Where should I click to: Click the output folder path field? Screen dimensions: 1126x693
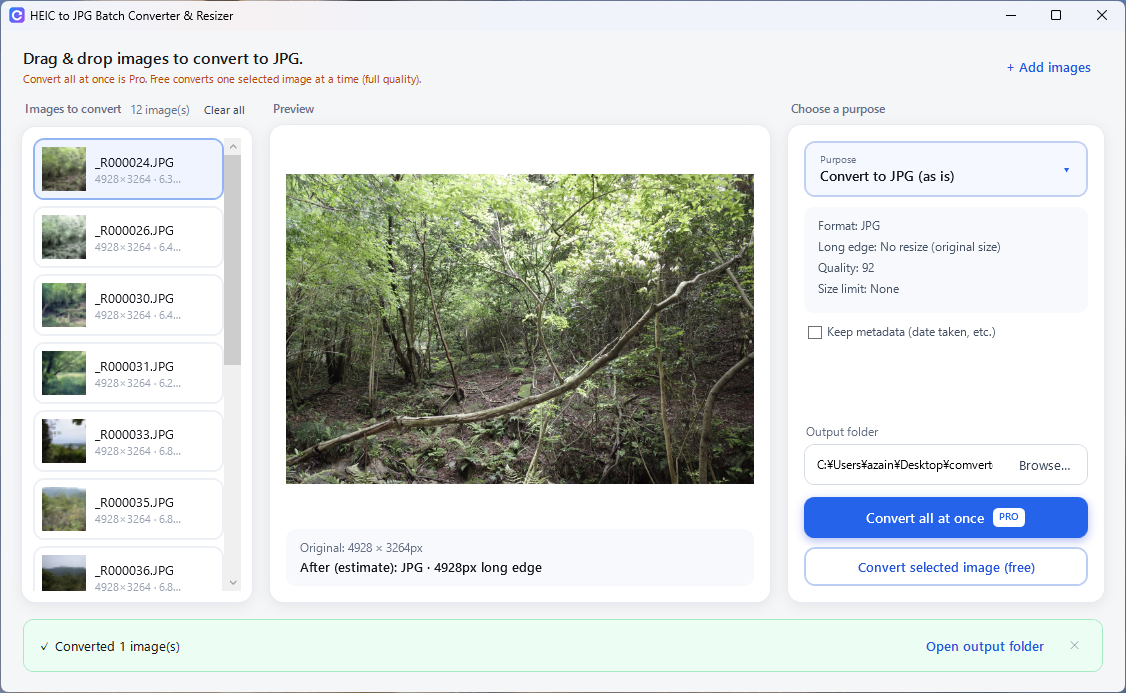point(905,465)
